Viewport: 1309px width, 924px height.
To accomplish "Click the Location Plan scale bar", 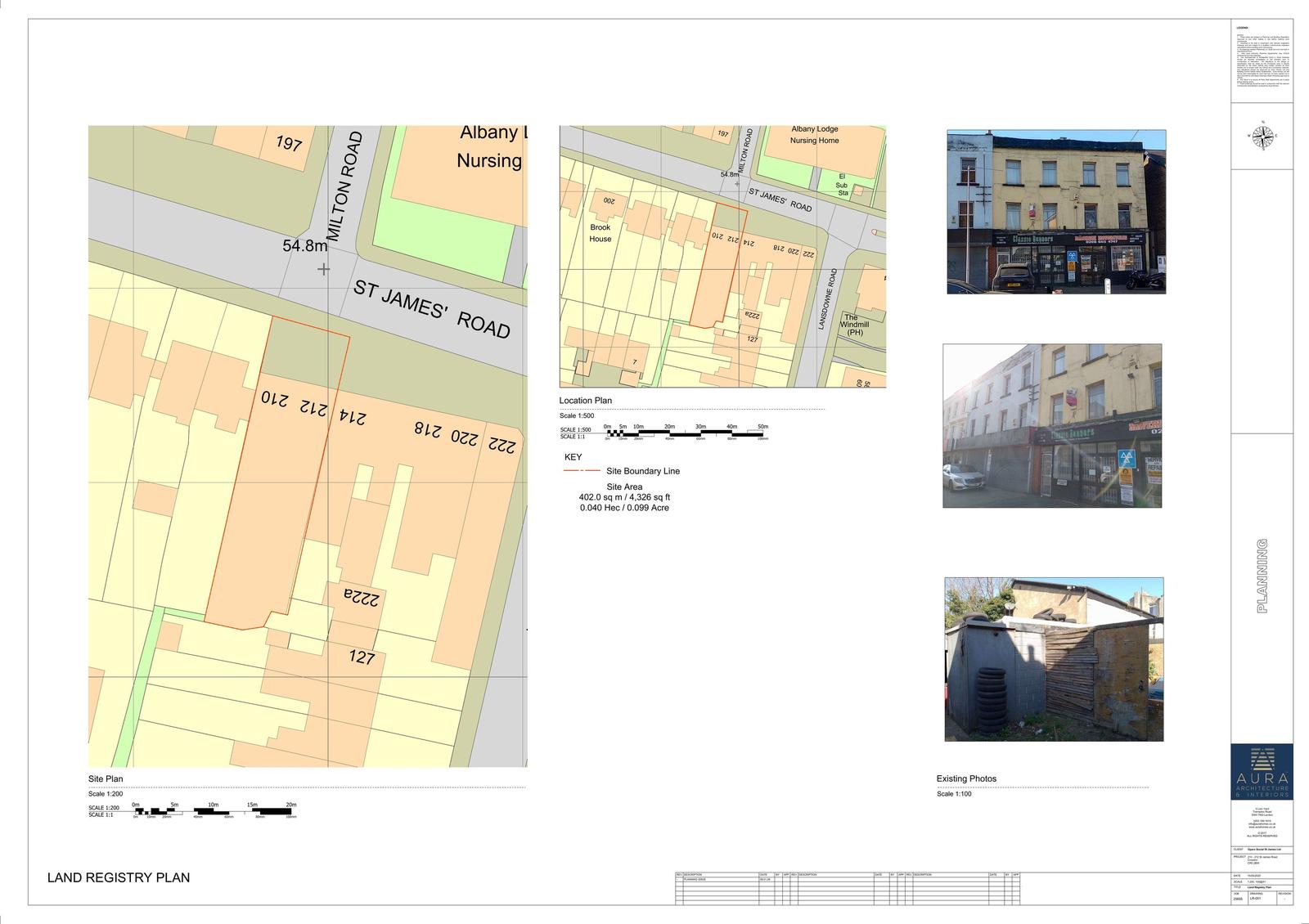I will pyautogui.click(x=686, y=433).
